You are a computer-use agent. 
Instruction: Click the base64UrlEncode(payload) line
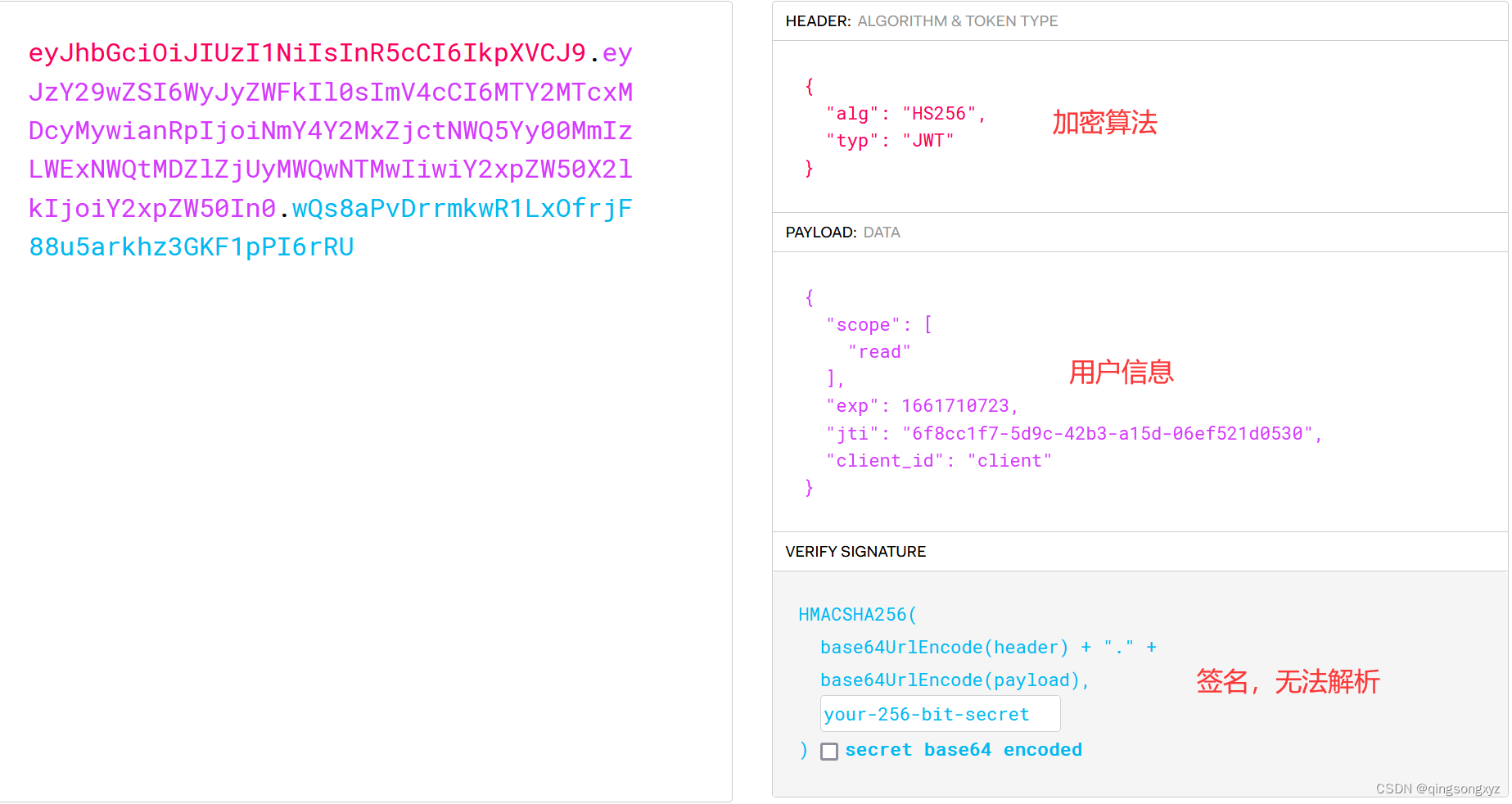pos(955,680)
